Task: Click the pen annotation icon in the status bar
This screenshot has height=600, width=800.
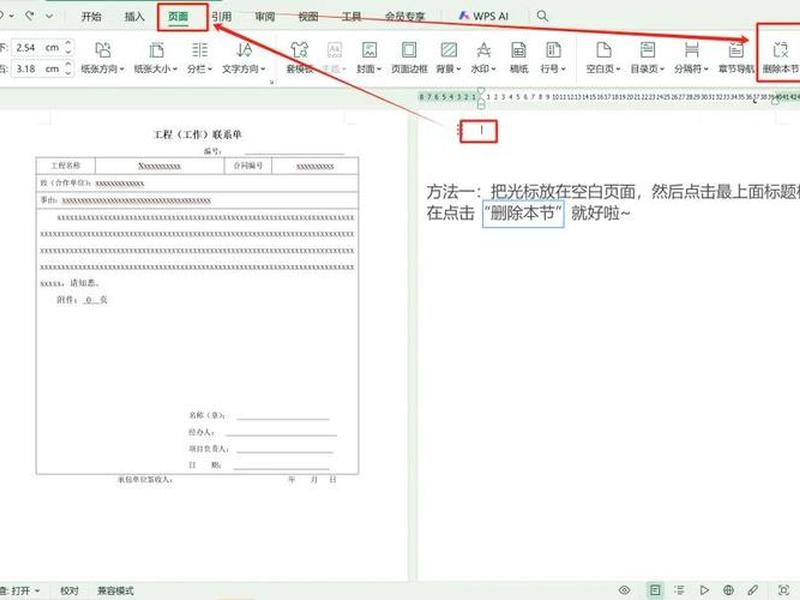Action: [x=753, y=590]
